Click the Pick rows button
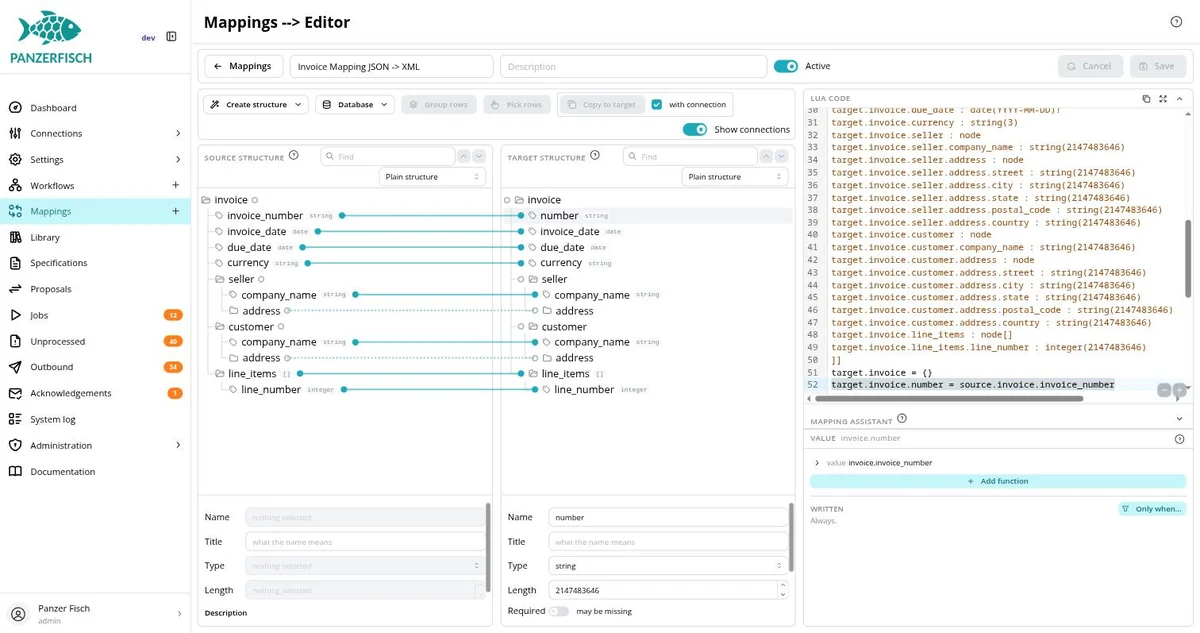The height and width of the screenshot is (633, 1200). click(517, 105)
